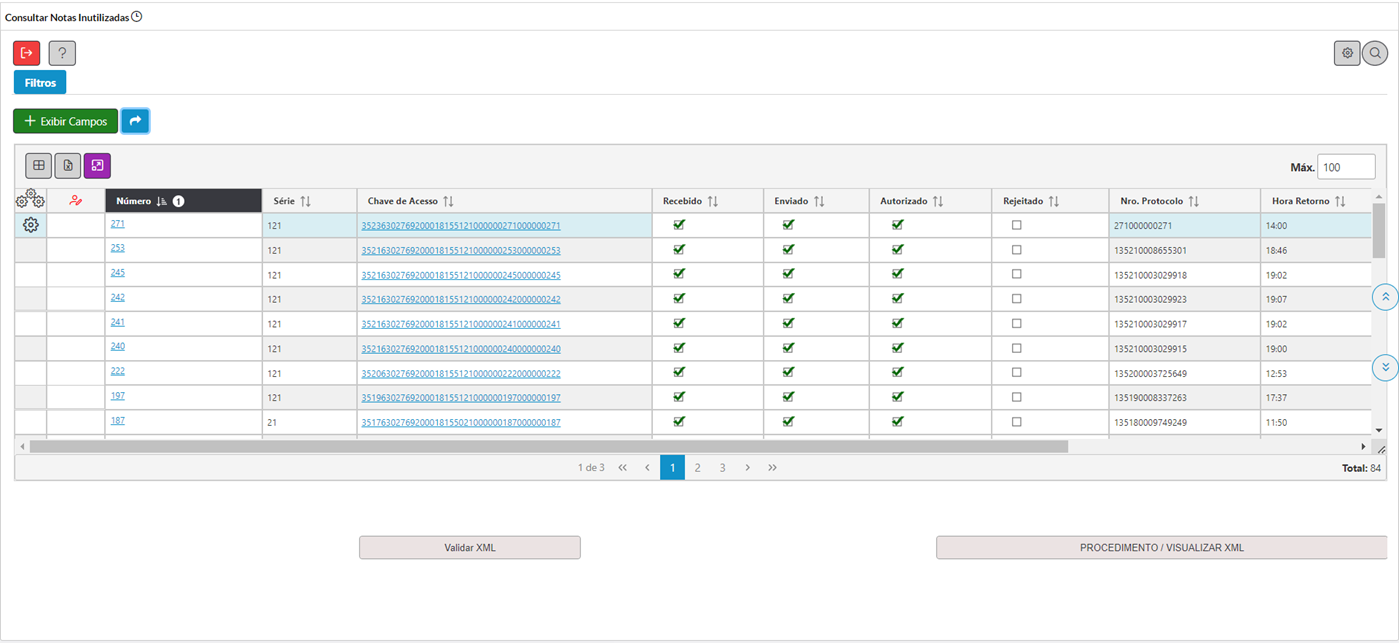Sort by the Enviado column sort icon
This screenshot has height=643, width=1399.
(x=819, y=201)
